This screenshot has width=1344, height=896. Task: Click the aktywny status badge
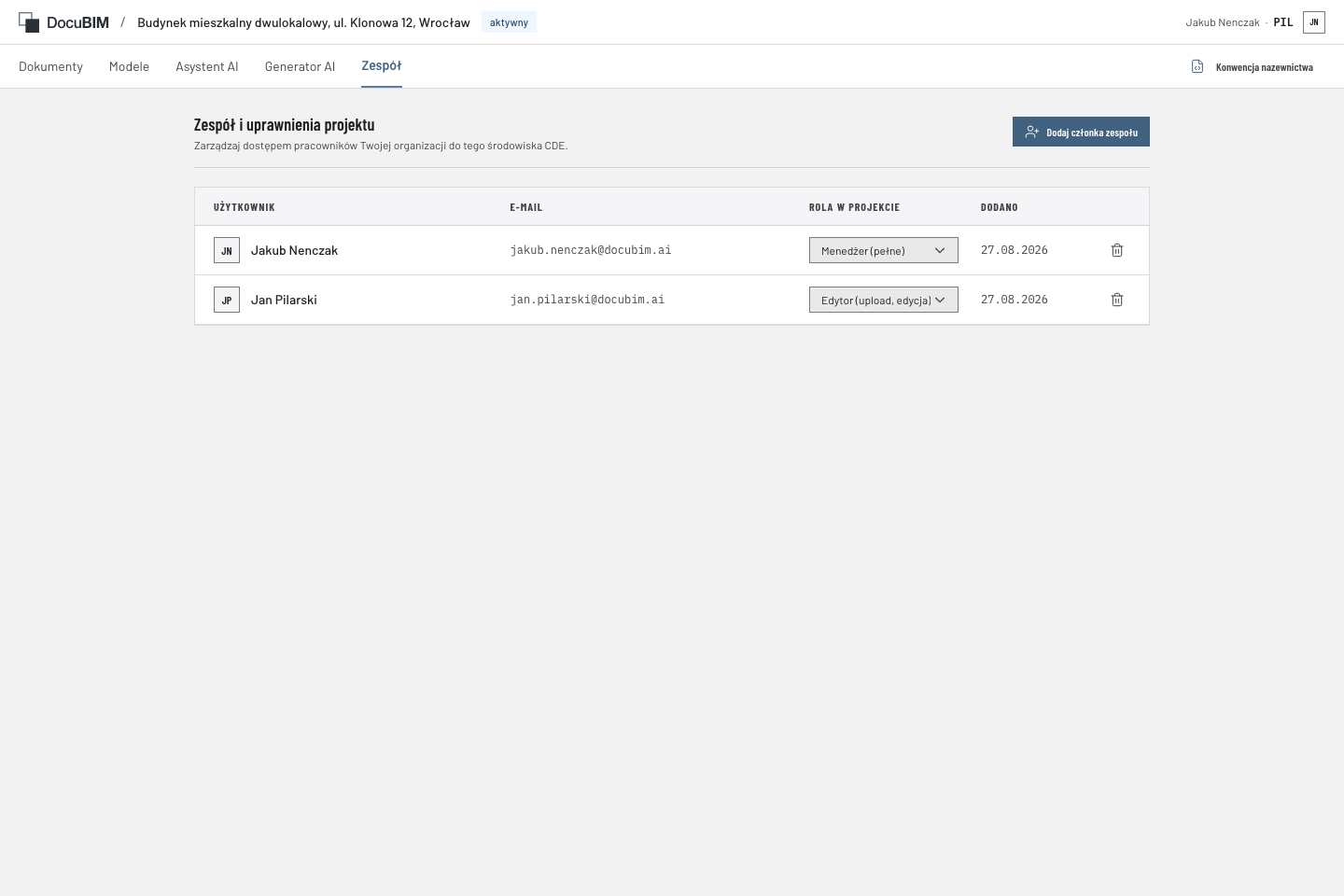point(509,22)
